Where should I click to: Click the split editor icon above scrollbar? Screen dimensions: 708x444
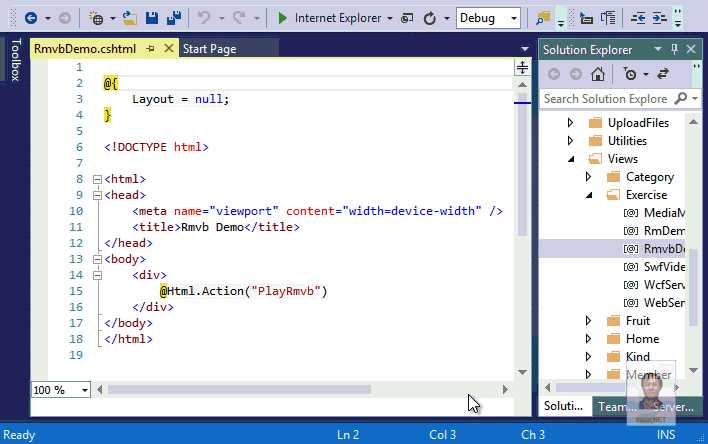point(522,68)
